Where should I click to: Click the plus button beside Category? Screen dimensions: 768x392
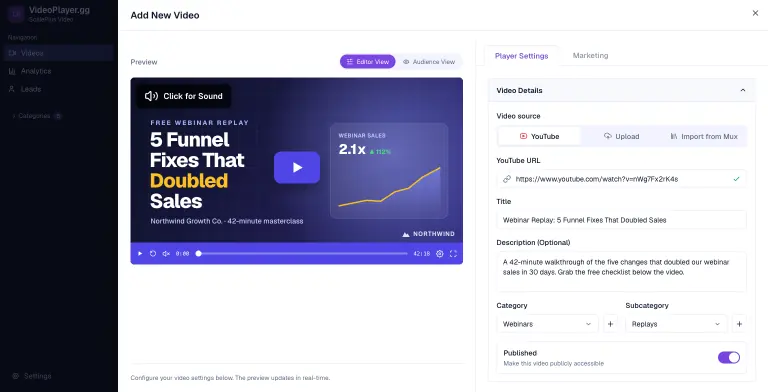610,324
